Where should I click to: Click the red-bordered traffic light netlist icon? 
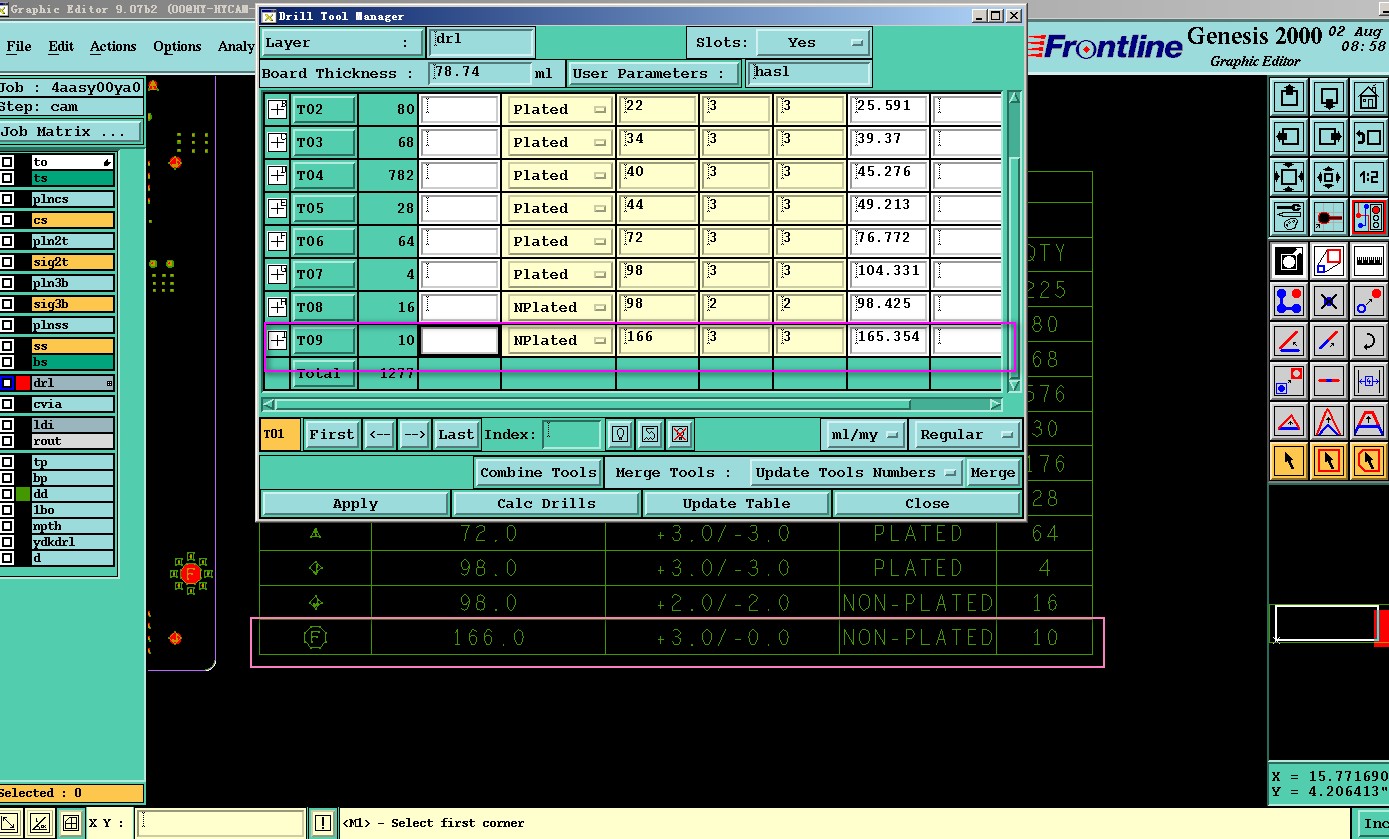[x=1368, y=216]
